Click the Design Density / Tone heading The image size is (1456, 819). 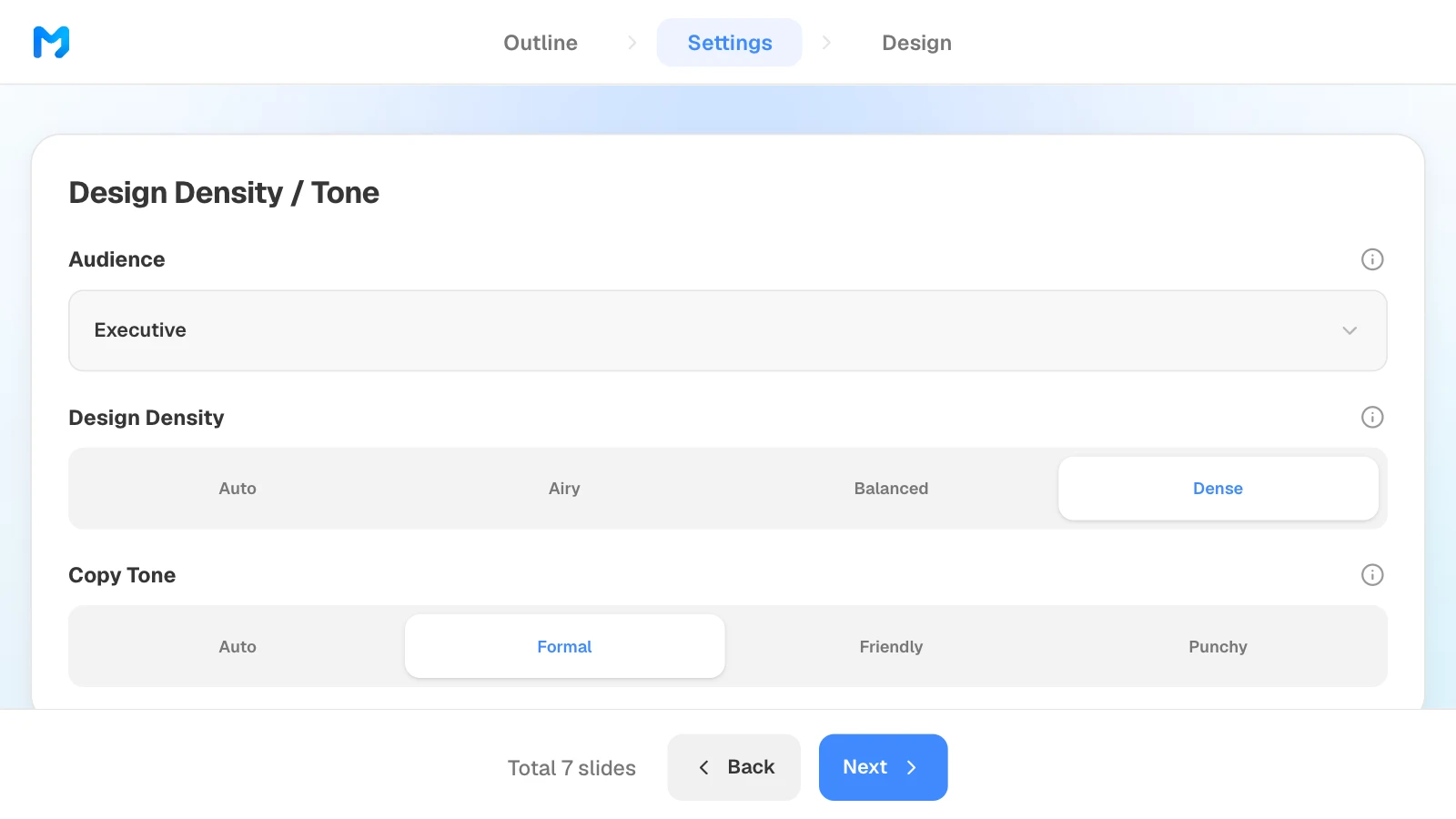tap(224, 193)
